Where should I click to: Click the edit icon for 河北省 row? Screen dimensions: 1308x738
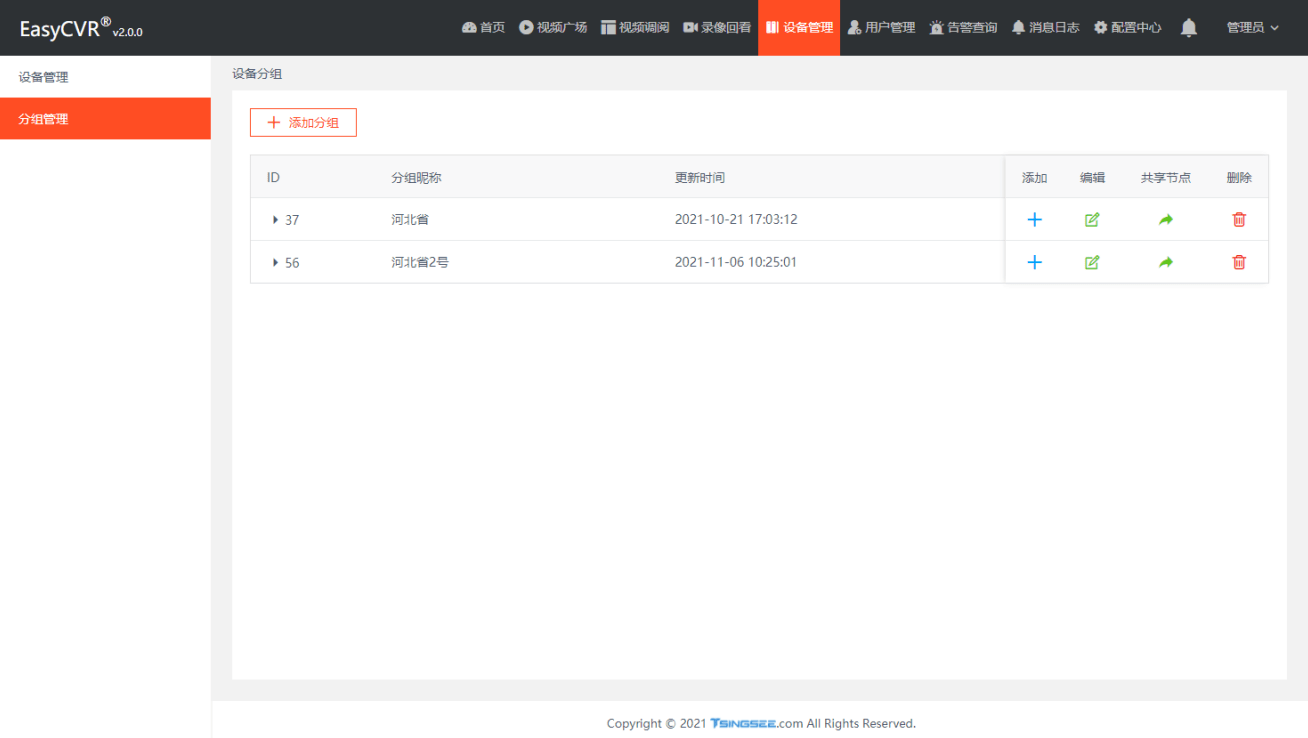tap(1092, 220)
